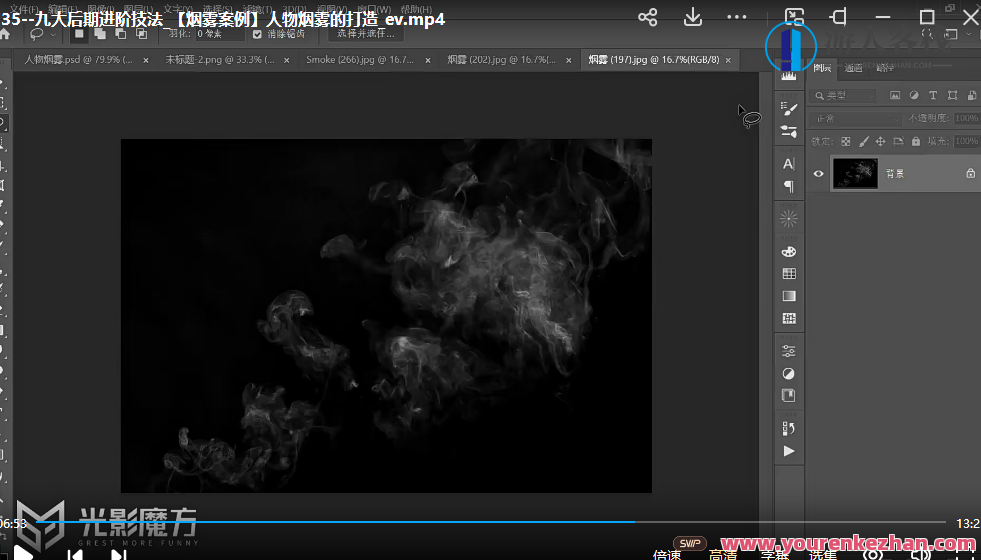Image resolution: width=981 pixels, height=560 pixels.
Task: Switch to 烟雾 (202).jpg document tab
Action: (x=502, y=60)
